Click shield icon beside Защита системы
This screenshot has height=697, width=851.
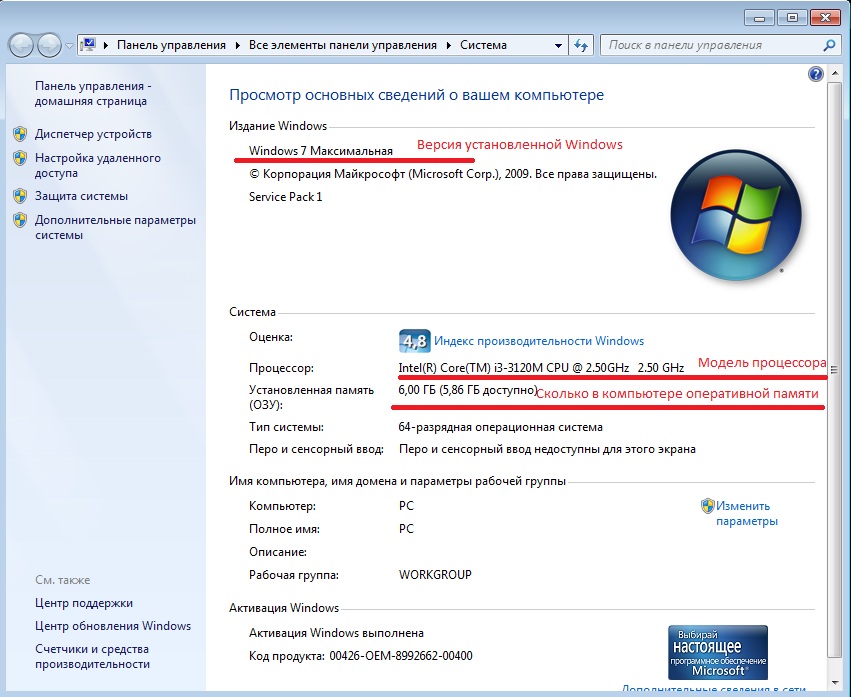(x=20, y=196)
